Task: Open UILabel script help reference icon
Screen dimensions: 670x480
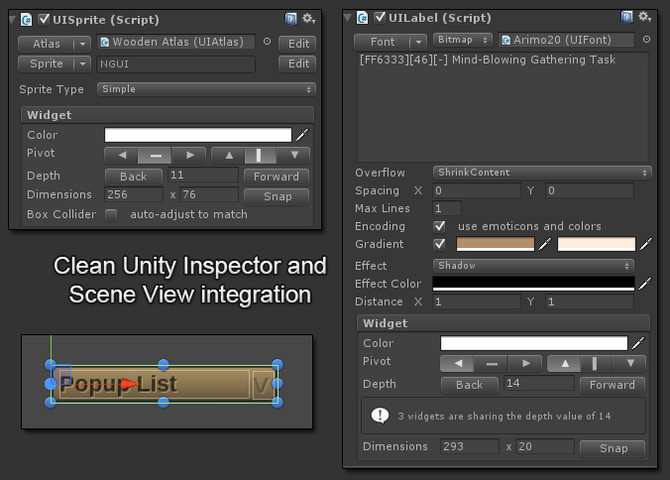Action: coord(626,17)
